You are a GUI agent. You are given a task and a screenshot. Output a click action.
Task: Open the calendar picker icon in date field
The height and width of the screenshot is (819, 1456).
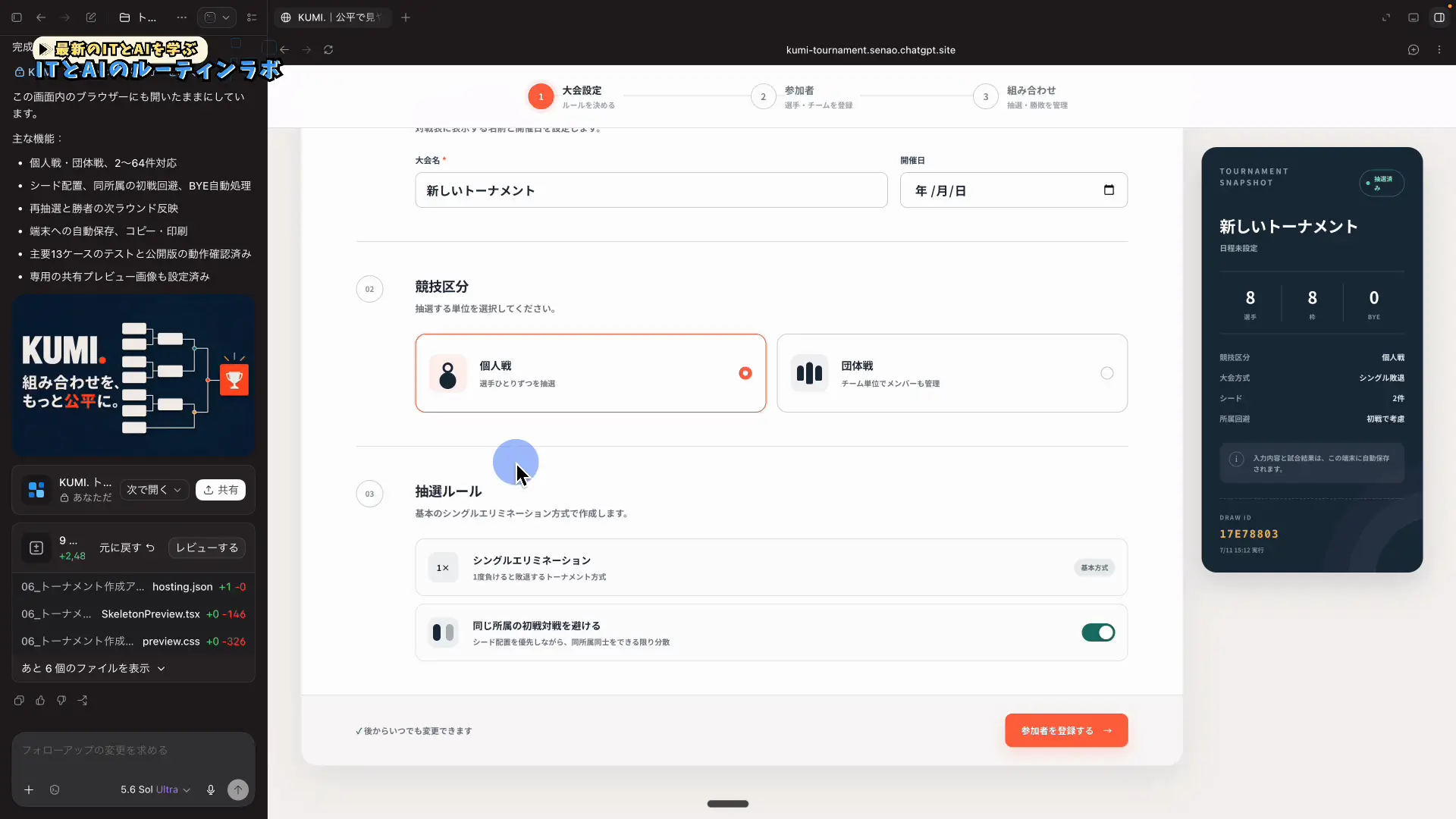pos(1109,190)
